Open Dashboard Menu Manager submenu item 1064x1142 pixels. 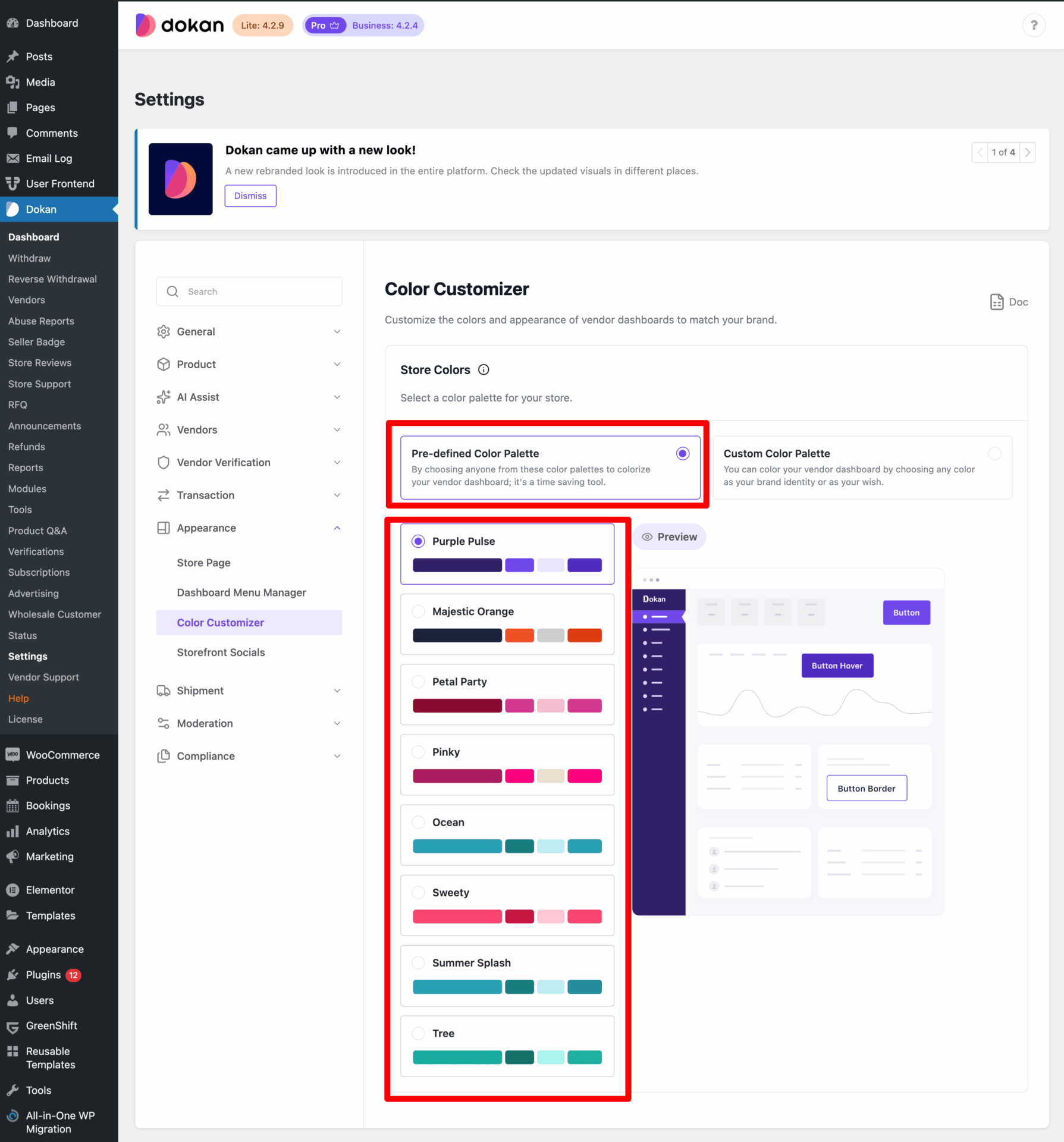click(241, 592)
